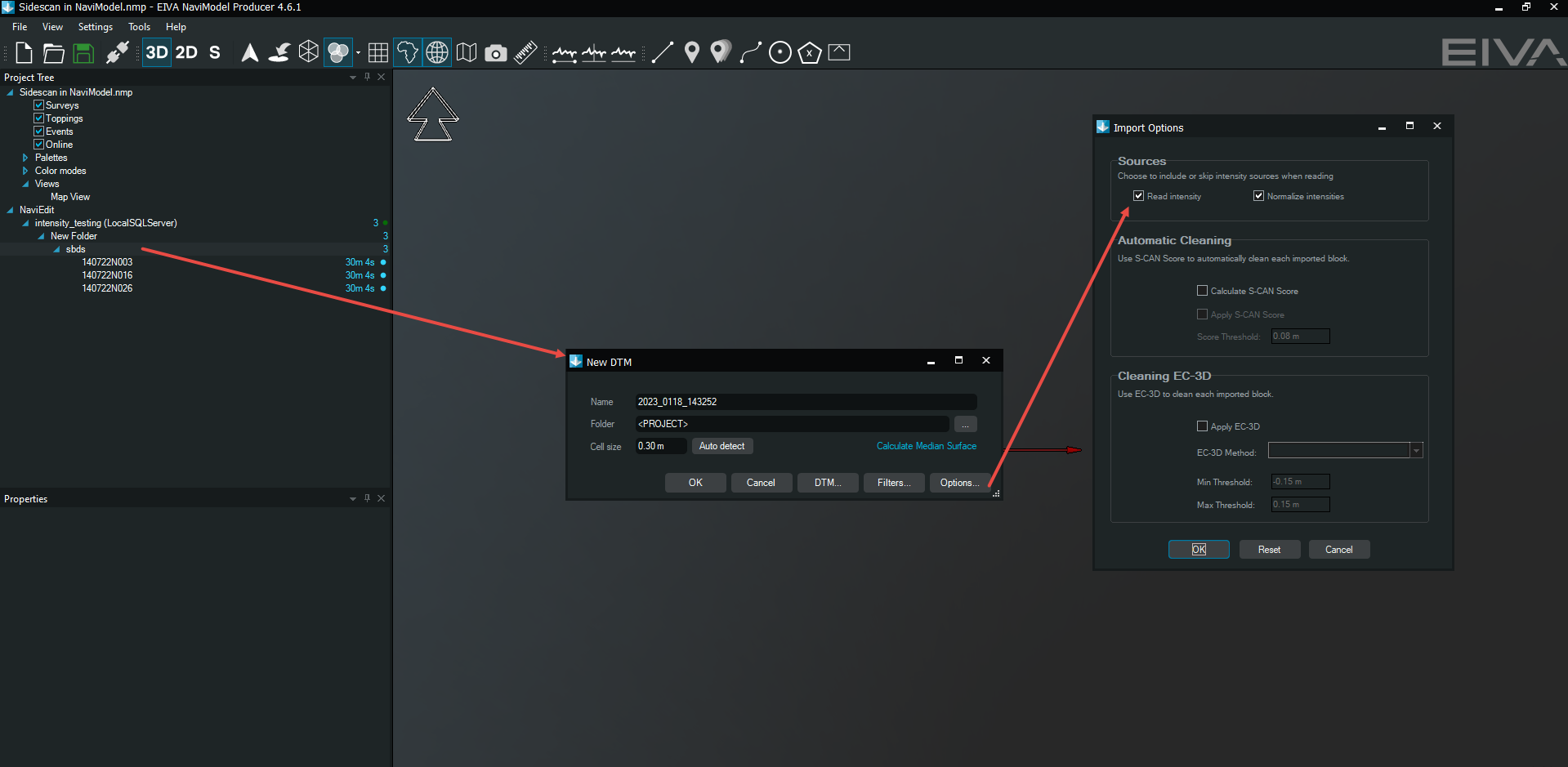Open the Settings menu
The image size is (1568, 767).
pyautogui.click(x=96, y=27)
